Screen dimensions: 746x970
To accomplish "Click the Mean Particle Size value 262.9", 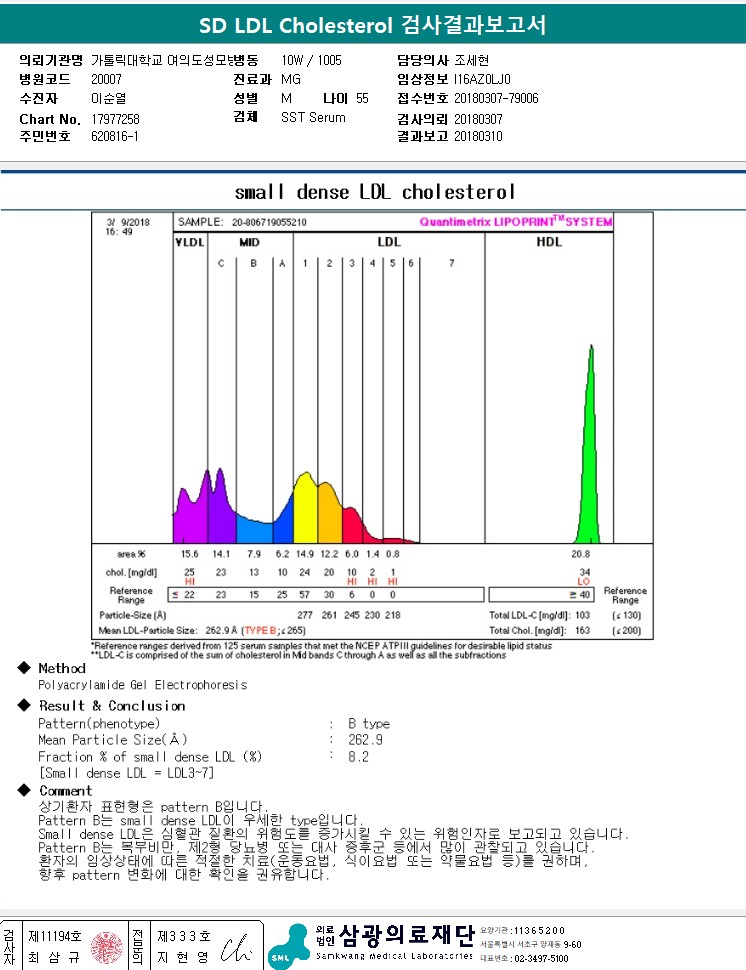I will pyautogui.click(x=365, y=740).
